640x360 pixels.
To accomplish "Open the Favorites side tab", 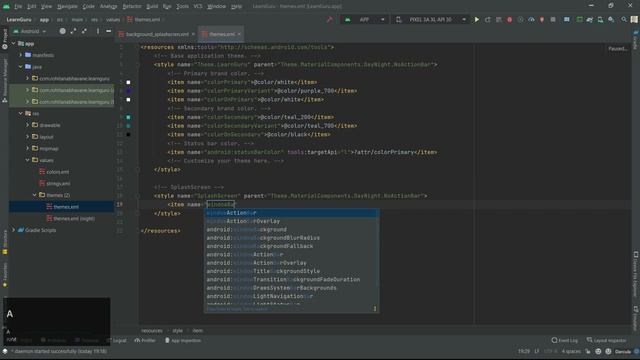I will click(x=4, y=275).
